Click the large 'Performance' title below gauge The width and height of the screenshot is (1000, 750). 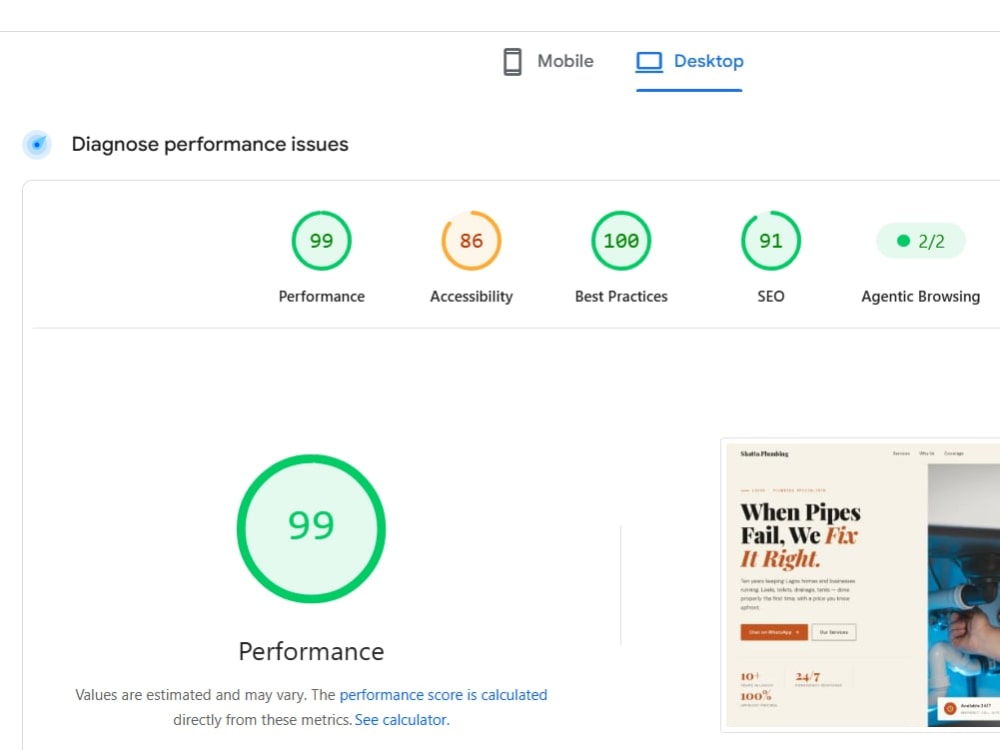pyautogui.click(x=311, y=652)
